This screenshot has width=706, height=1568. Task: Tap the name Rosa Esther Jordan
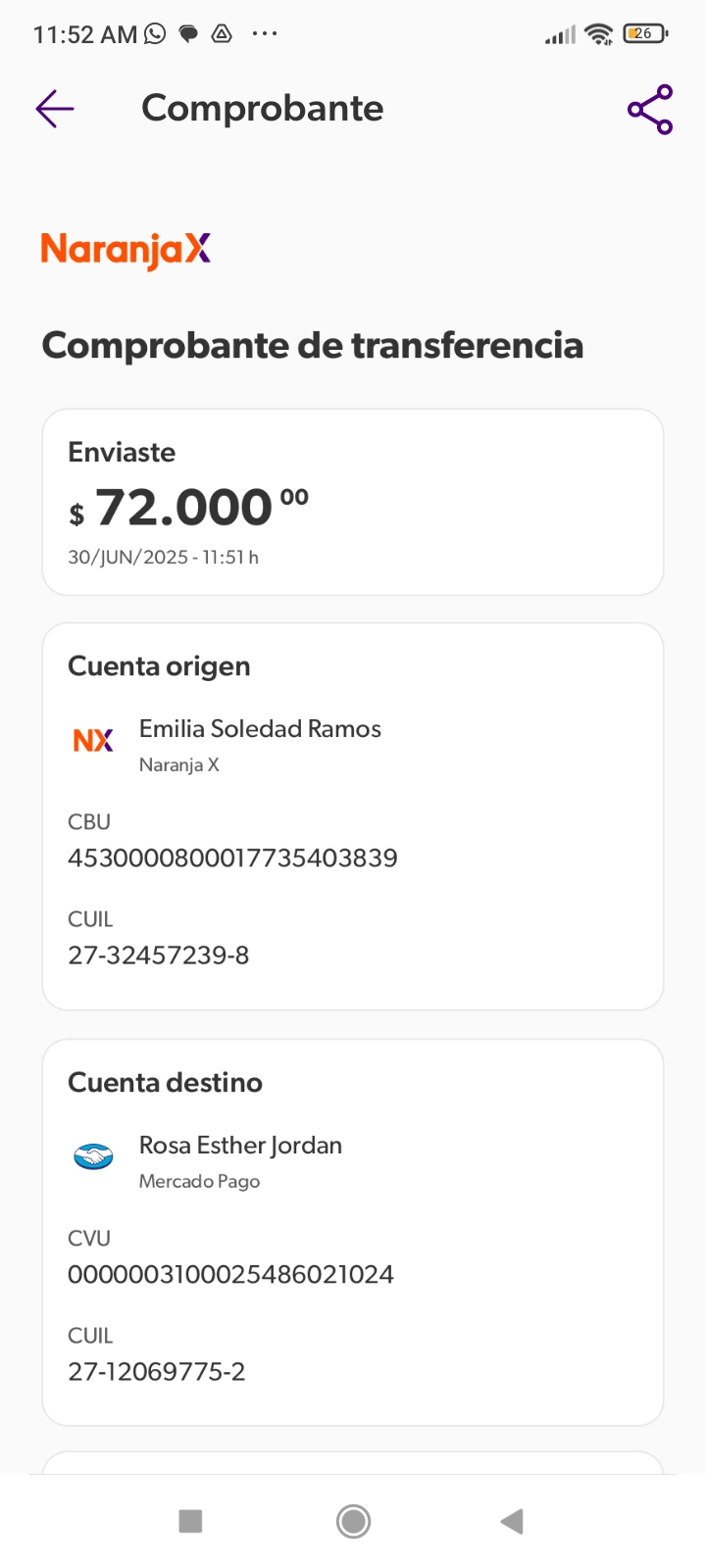pyautogui.click(x=240, y=1146)
